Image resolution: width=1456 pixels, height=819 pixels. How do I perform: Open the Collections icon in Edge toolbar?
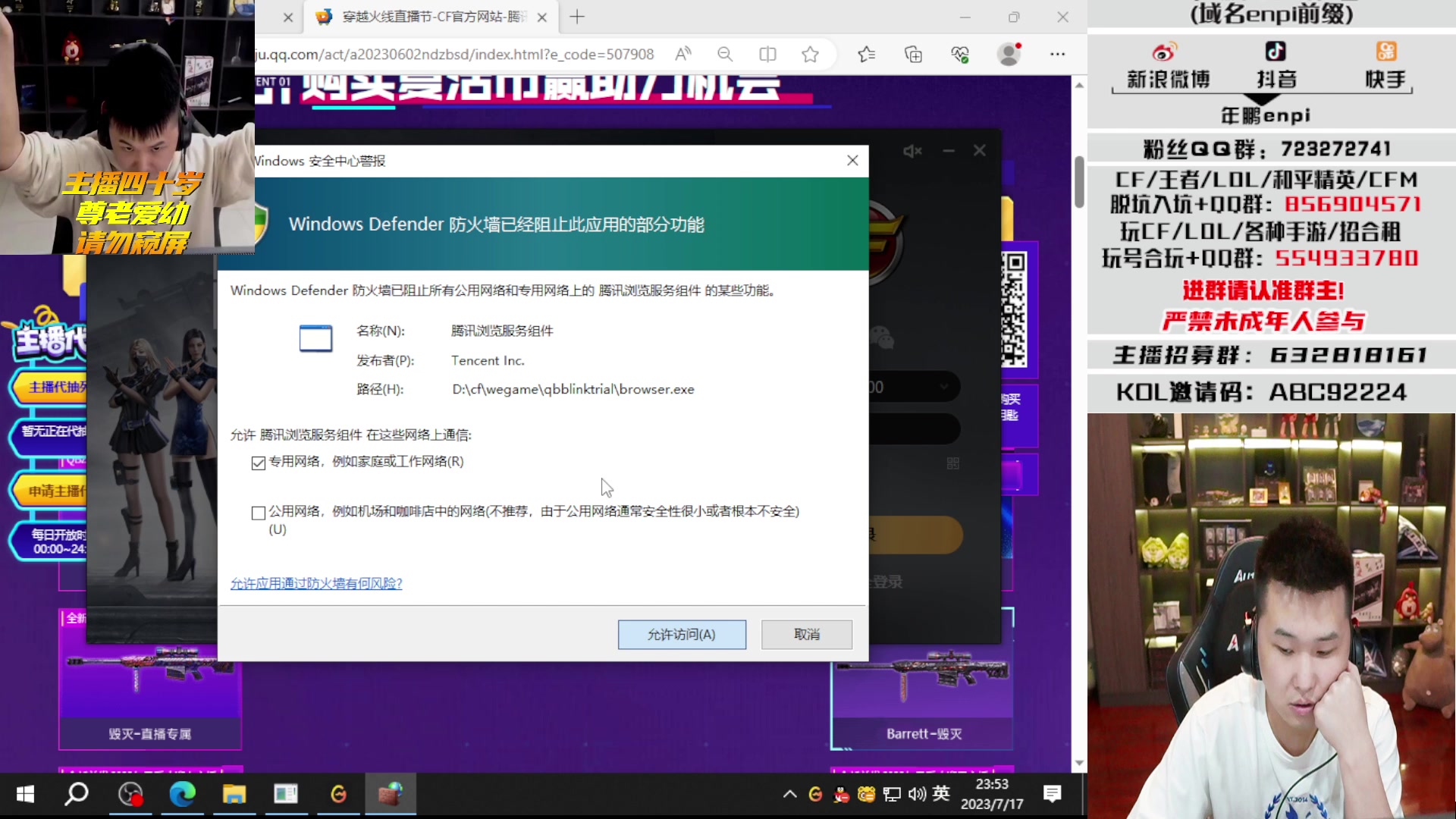pyautogui.click(x=914, y=54)
